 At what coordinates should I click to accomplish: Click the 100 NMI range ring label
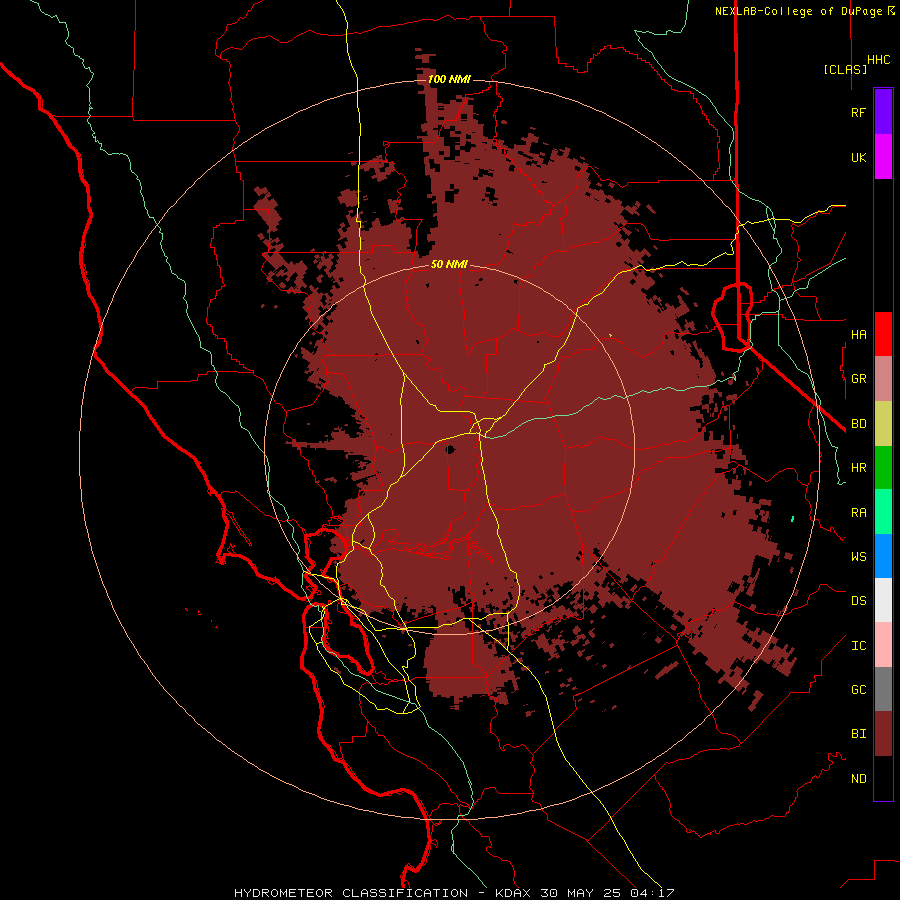tap(449, 79)
